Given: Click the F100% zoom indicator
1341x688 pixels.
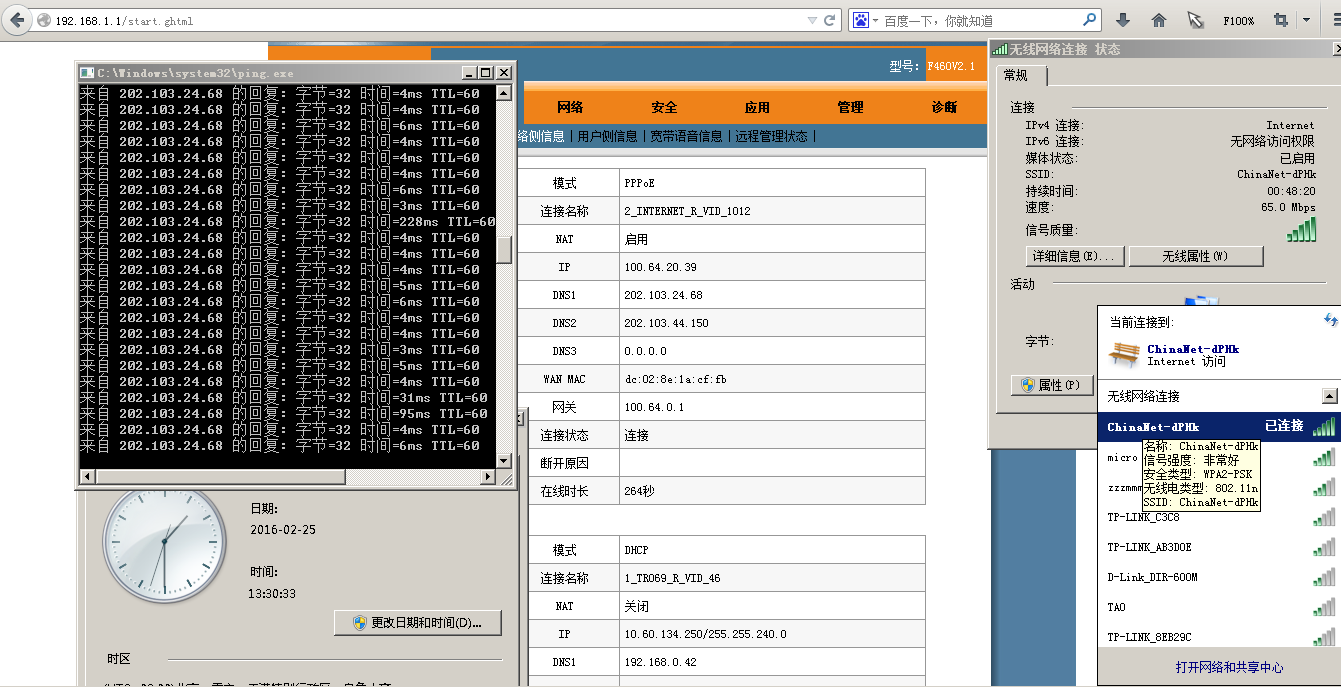Looking at the screenshot, I should pyautogui.click(x=1238, y=21).
